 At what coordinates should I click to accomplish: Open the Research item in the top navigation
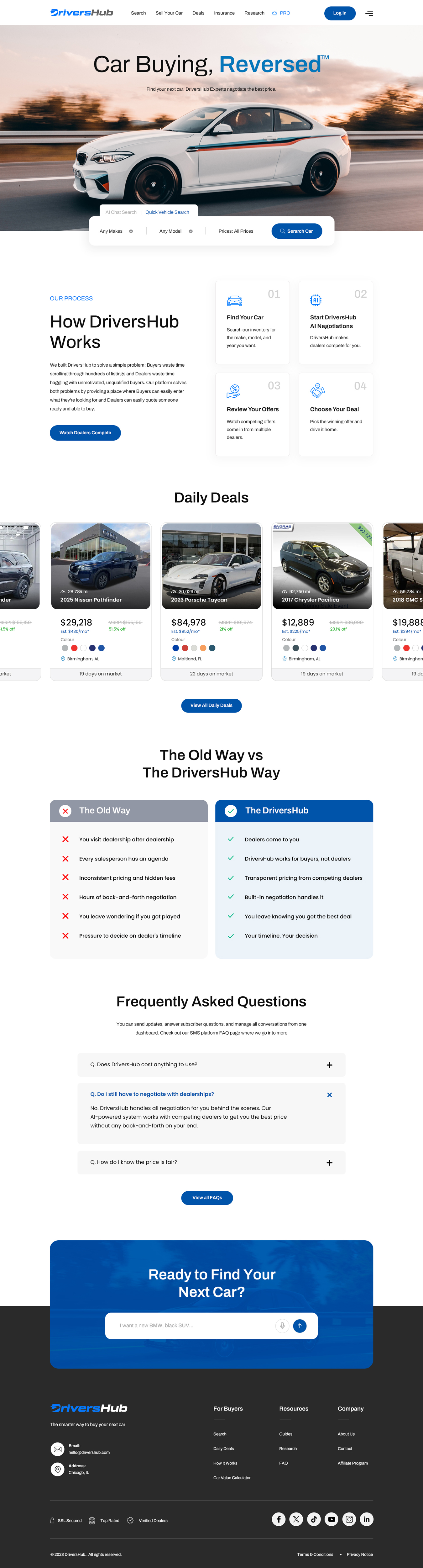pos(254,13)
